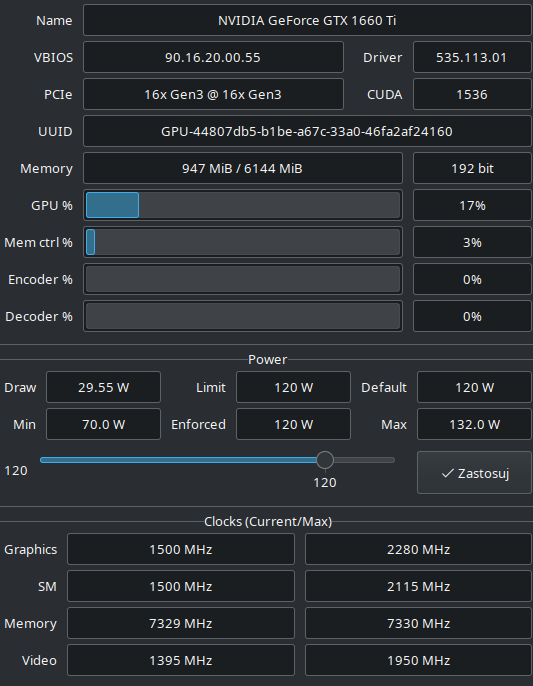This screenshot has height=686, width=533.
Task: Click the Decoder % progress bar
Action: point(242,316)
